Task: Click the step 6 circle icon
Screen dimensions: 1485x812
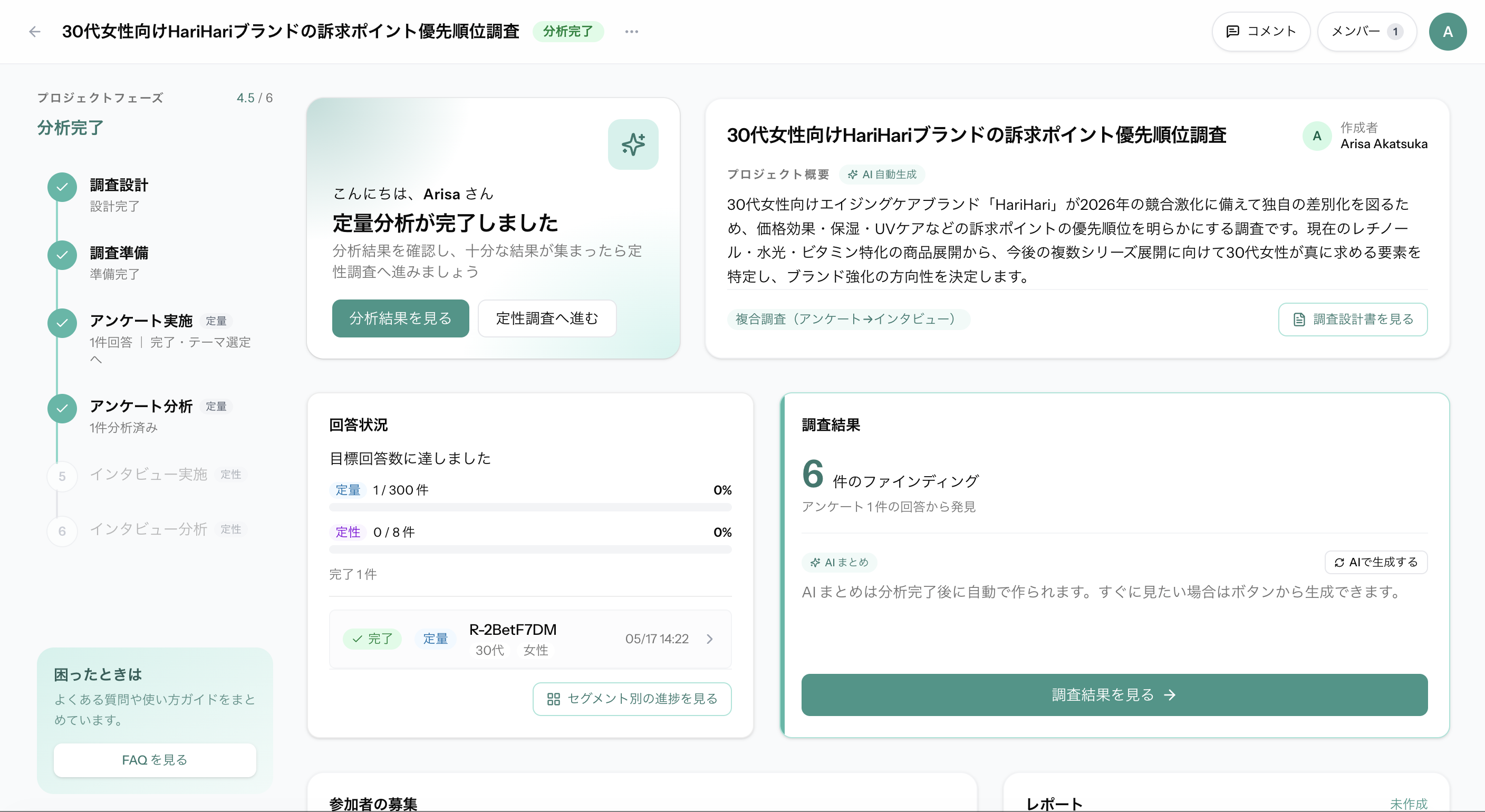Action: pyautogui.click(x=62, y=531)
